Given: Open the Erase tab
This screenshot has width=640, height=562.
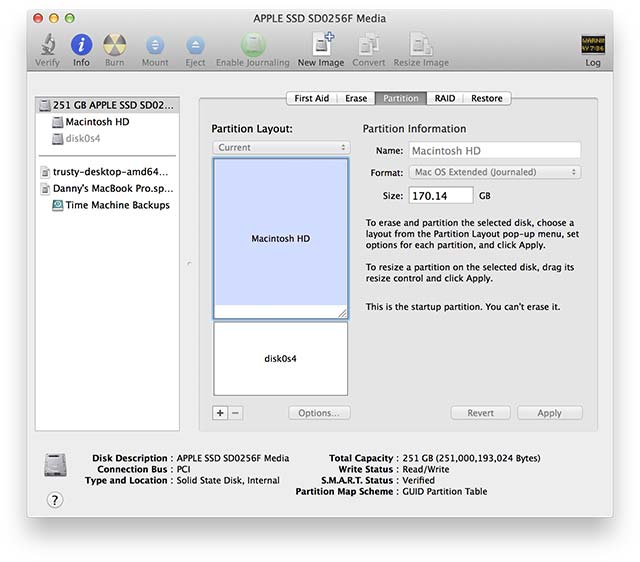Looking at the screenshot, I should tap(356, 98).
